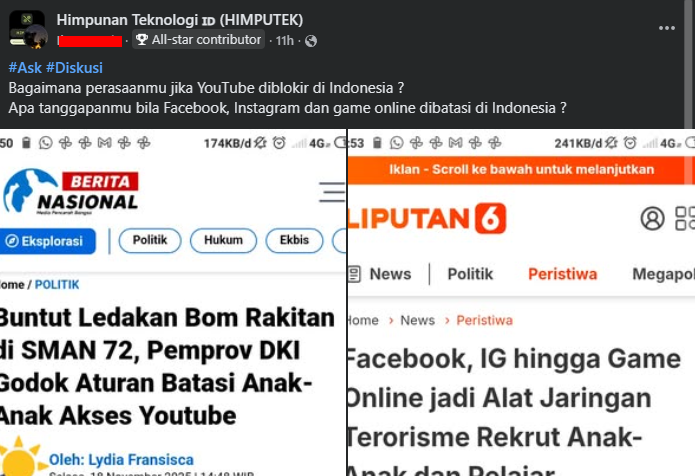
Task: Click the trophy All-star contributor badge
Action: (x=199, y=40)
